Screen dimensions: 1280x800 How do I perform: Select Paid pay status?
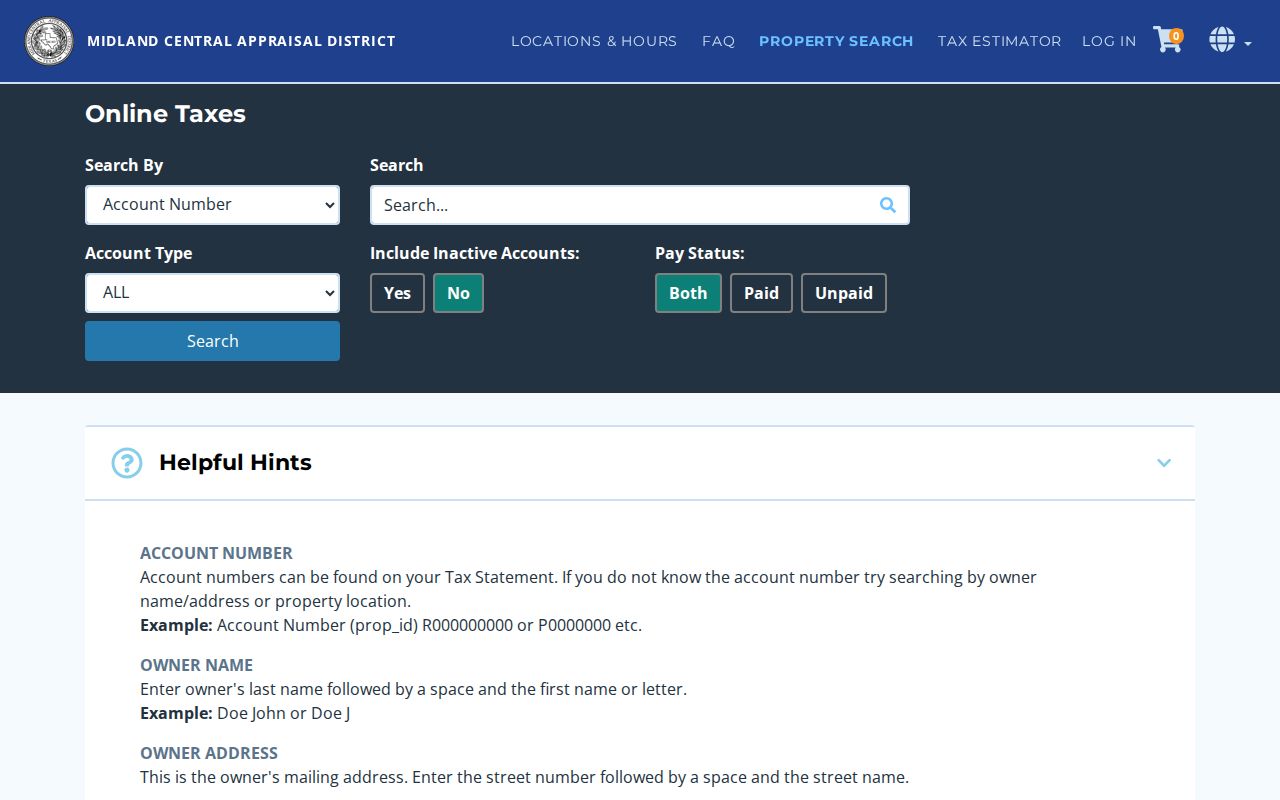[x=761, y=293]
